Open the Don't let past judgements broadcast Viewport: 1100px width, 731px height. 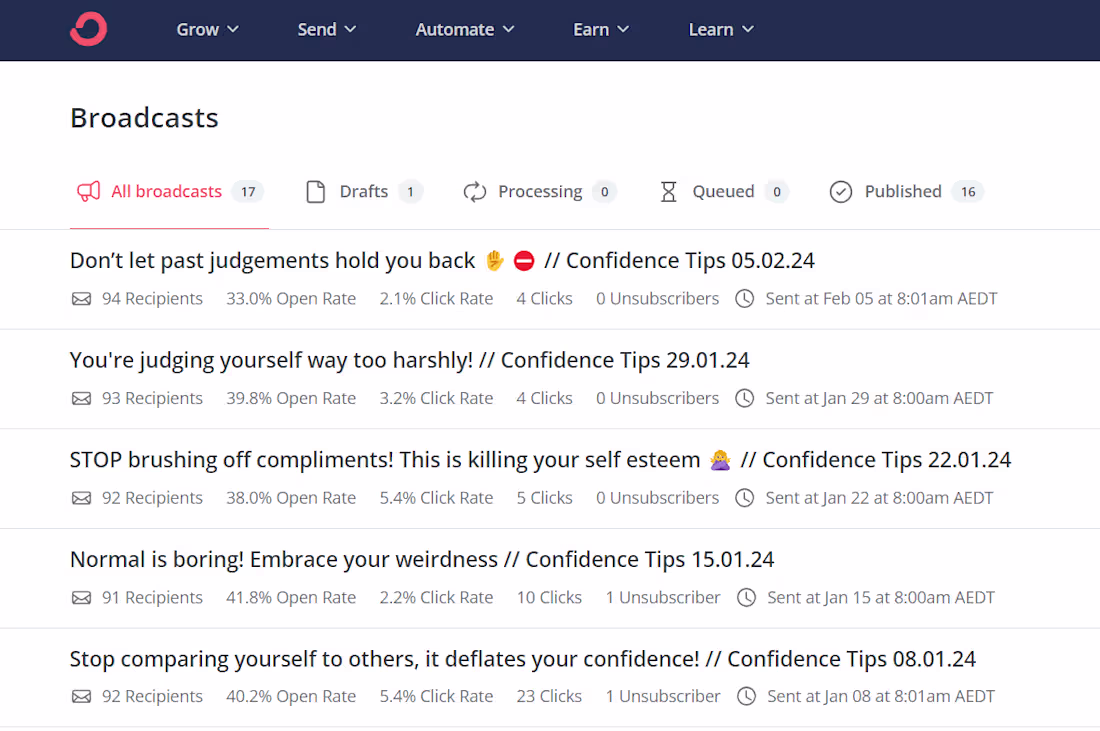coord(441,260)
